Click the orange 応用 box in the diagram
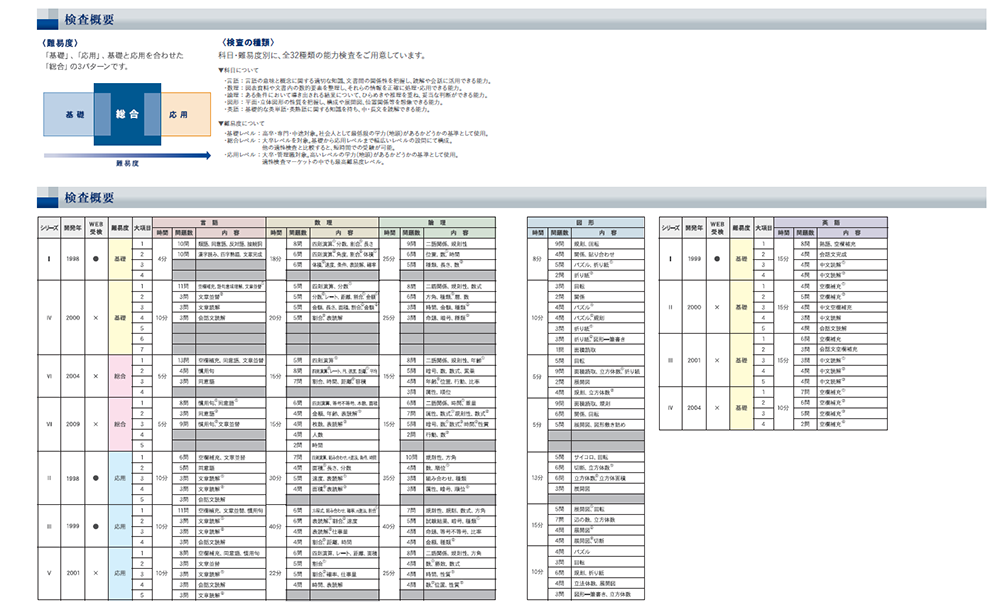This screenshot has height=610, width=1000. (177, 115)
